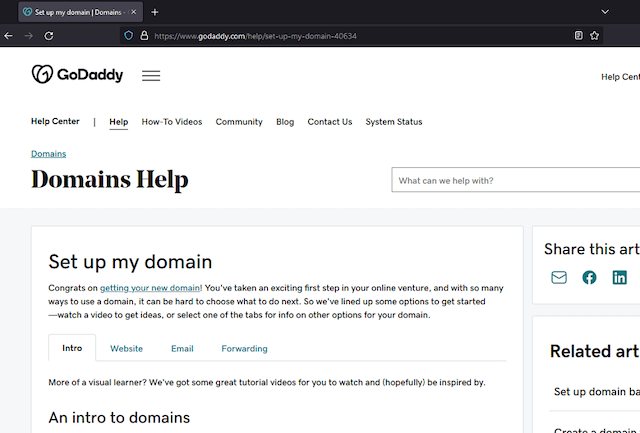This screenshot has width=640, height=433.
Task: Open the hamburger navigation menu
Action: tap(151, 75)
